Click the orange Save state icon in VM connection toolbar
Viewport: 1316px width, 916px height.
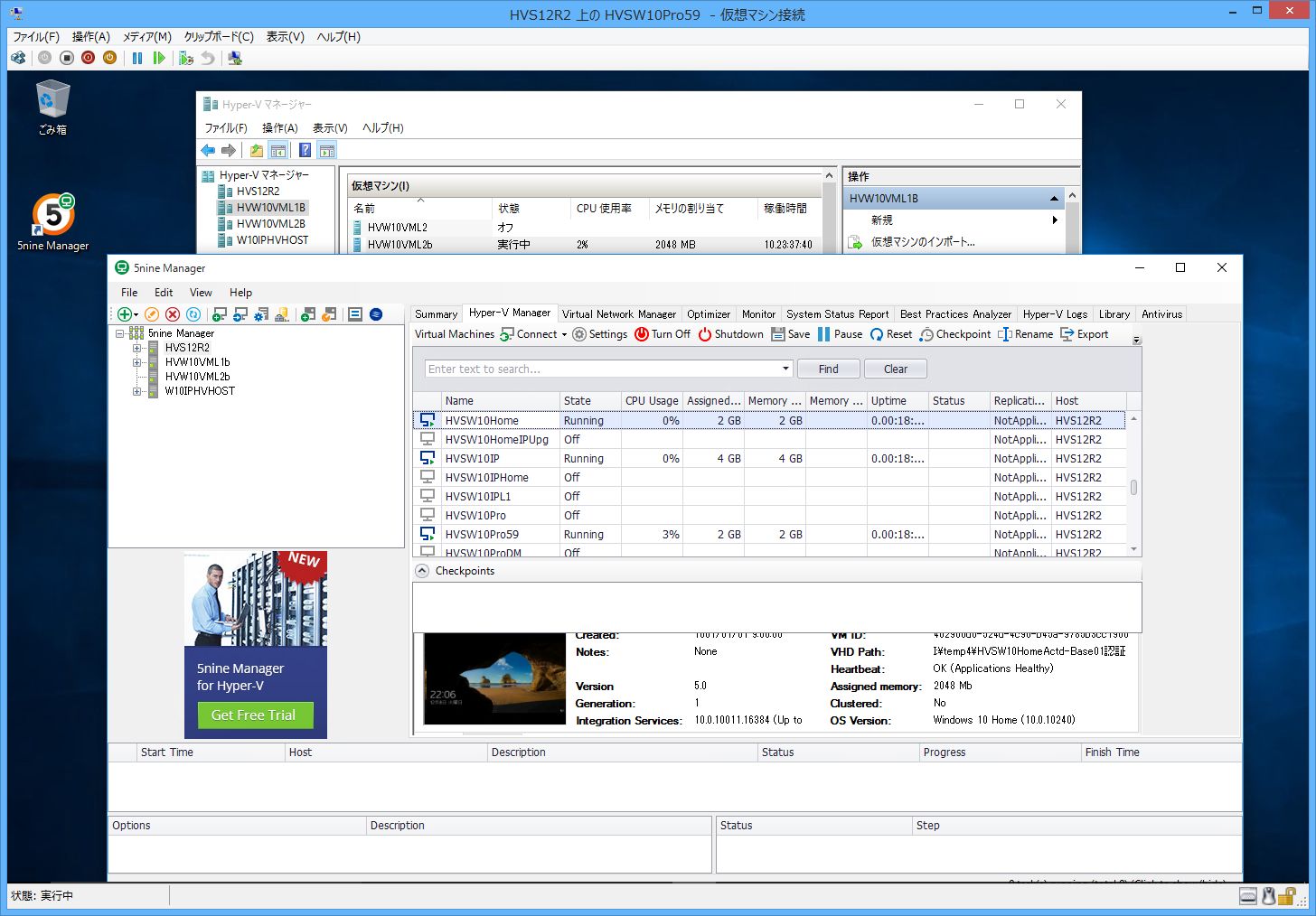click(109, 58)
